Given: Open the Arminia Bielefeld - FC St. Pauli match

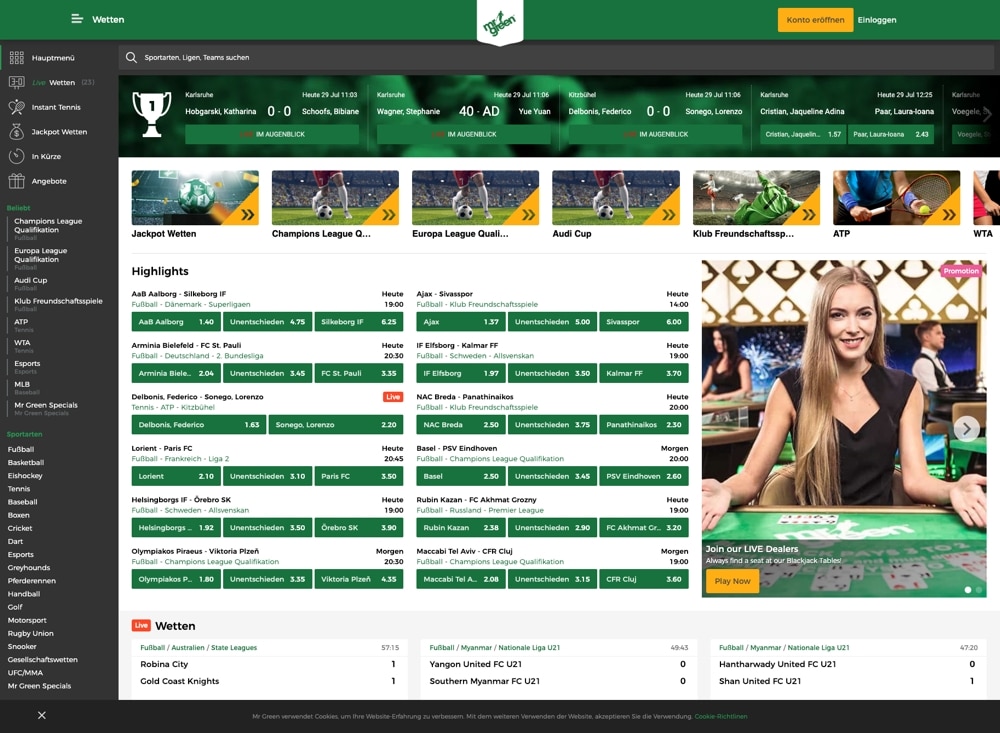Looking at the screenshot, I should (x=186, y=345).
